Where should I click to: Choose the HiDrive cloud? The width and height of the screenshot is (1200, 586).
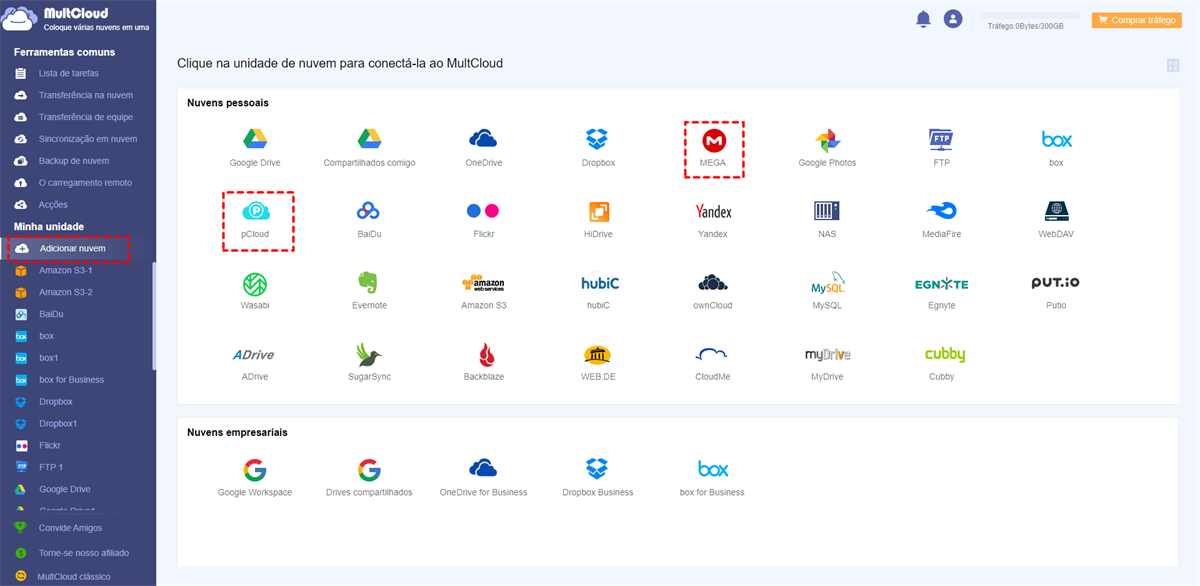click(x=598, y=219)
